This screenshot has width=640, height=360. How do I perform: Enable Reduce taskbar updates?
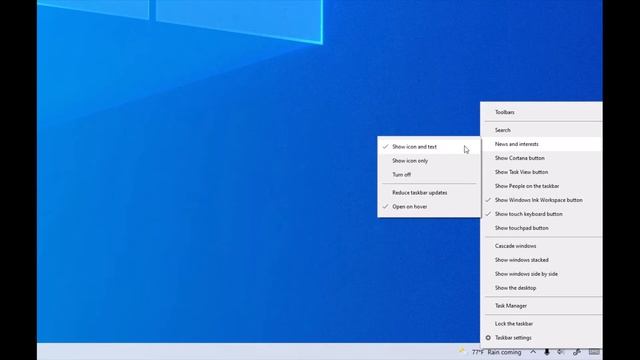(429, 193)
